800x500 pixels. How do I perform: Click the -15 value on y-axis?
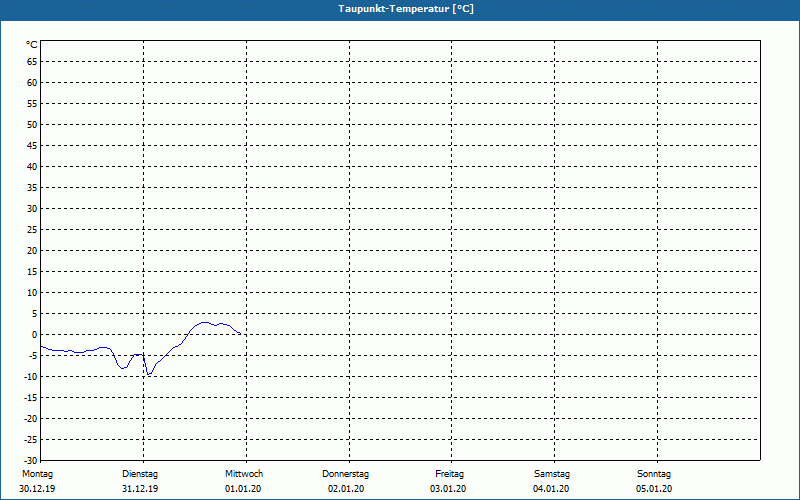coord(31,397)
